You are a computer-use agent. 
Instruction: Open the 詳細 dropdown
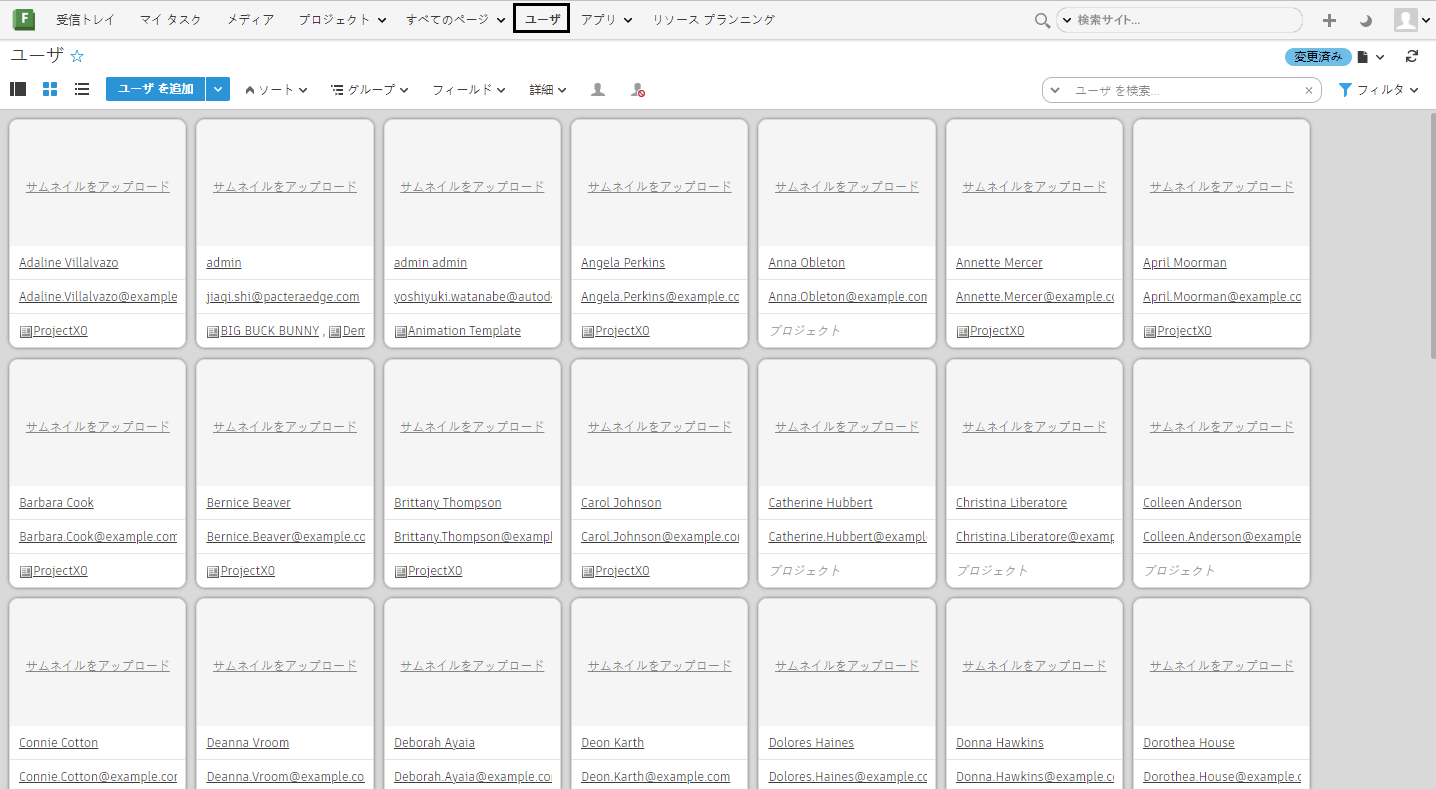tap(548, 90)
